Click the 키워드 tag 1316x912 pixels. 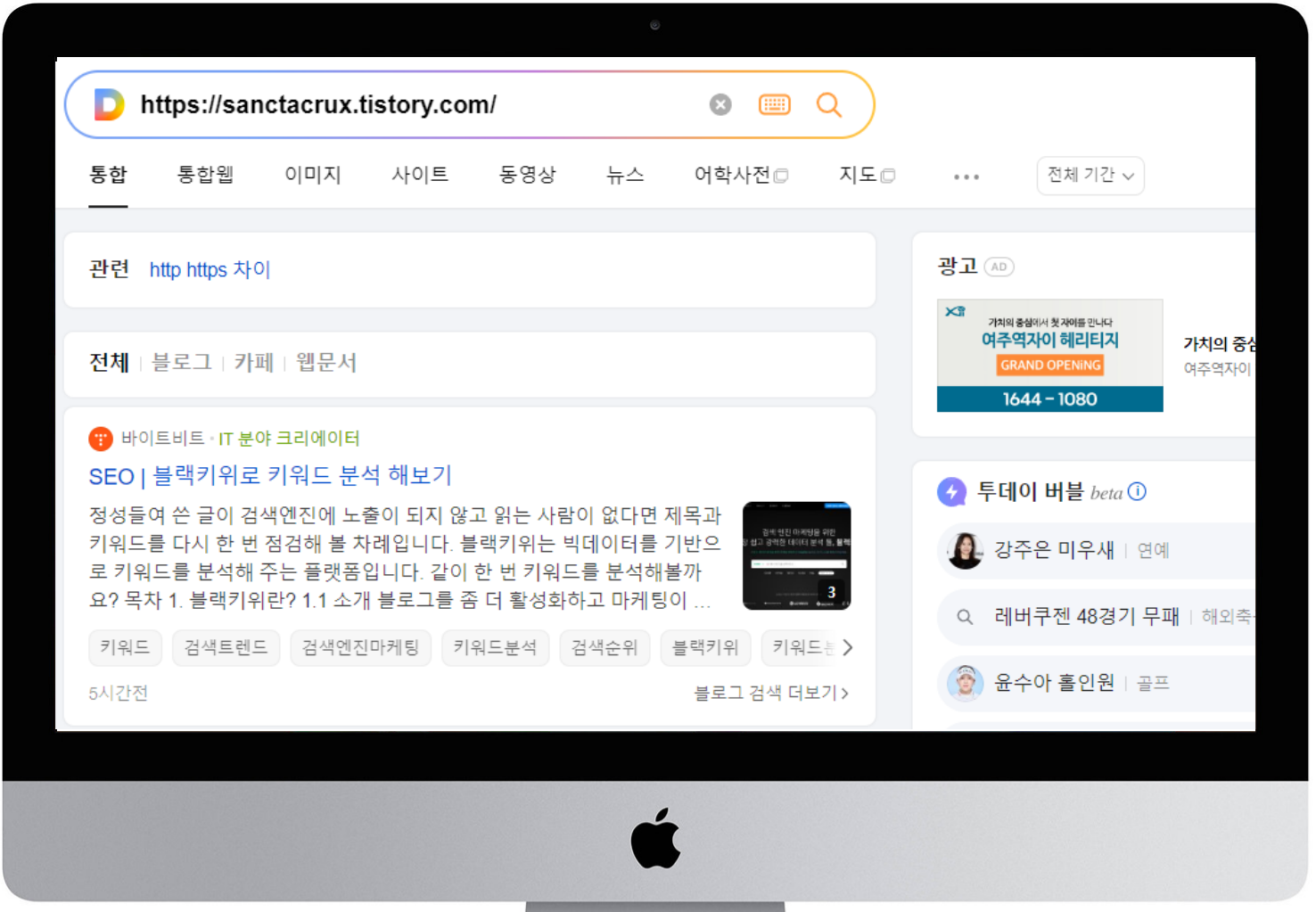(x=125, y=647)
